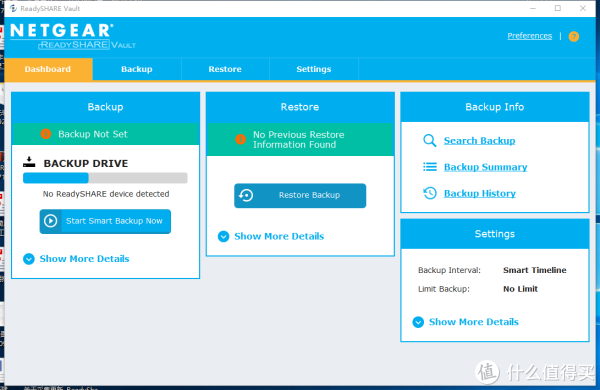The image size is (600, 390).
Task: Minimize the ReadySHARE Vault window
Action: 533,8
